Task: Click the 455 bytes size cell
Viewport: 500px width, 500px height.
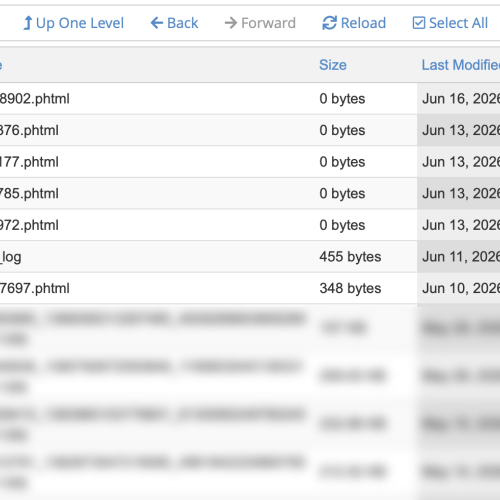Action: click(x=350, y=257)
